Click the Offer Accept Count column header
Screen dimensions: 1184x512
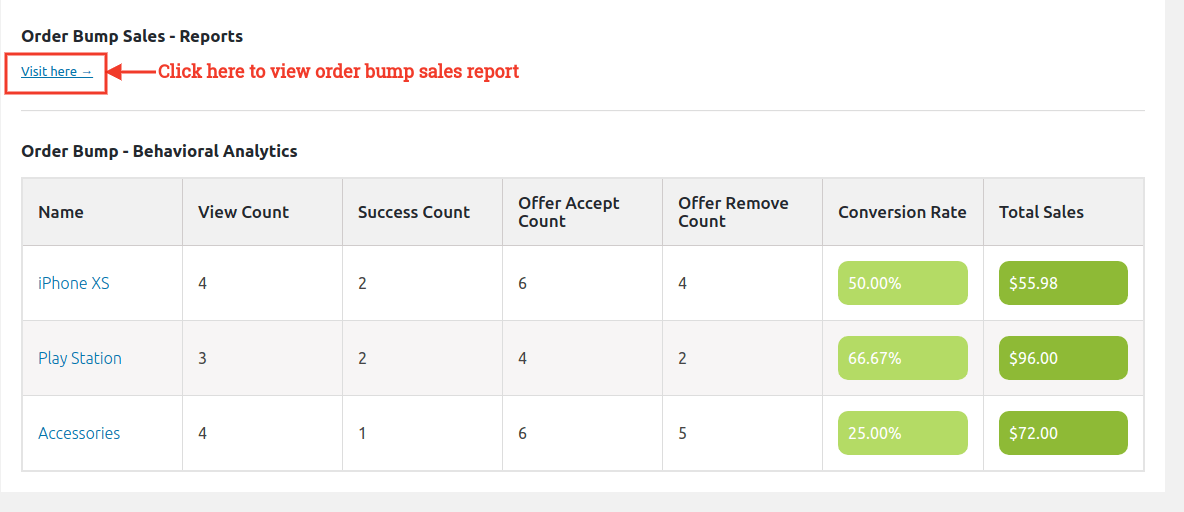point(568,212)
